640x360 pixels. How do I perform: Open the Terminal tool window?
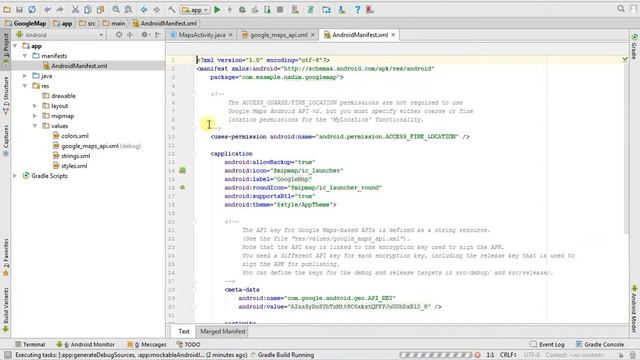30,344
